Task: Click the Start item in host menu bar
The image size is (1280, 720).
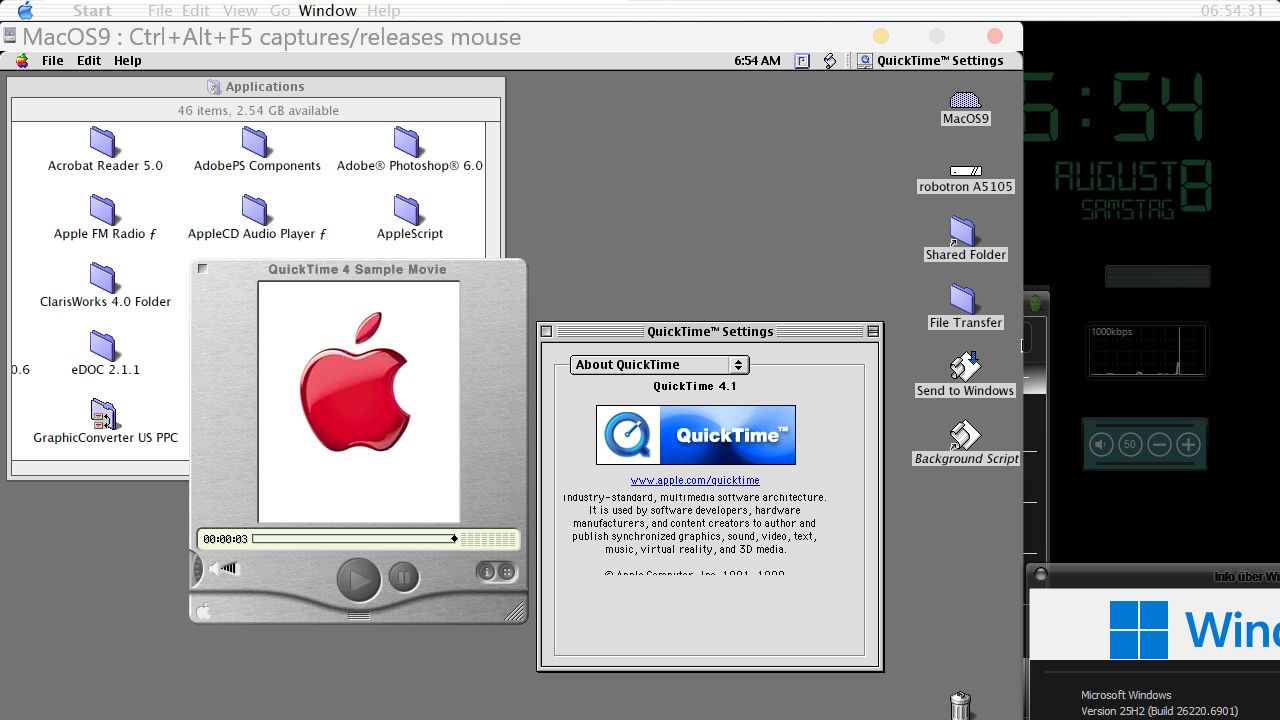Action: tap(92, 11)
